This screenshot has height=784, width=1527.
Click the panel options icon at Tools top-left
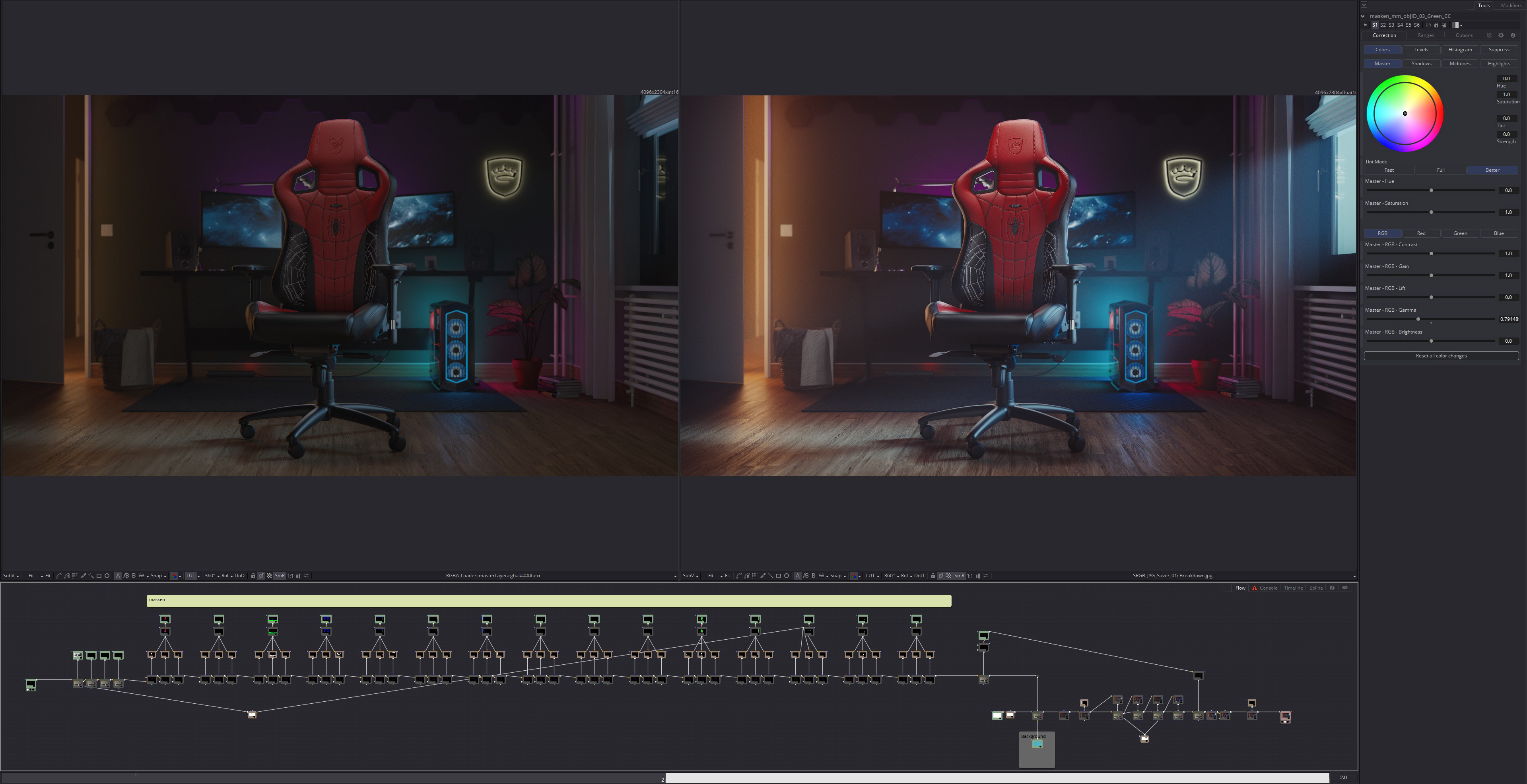(1364, 5)
